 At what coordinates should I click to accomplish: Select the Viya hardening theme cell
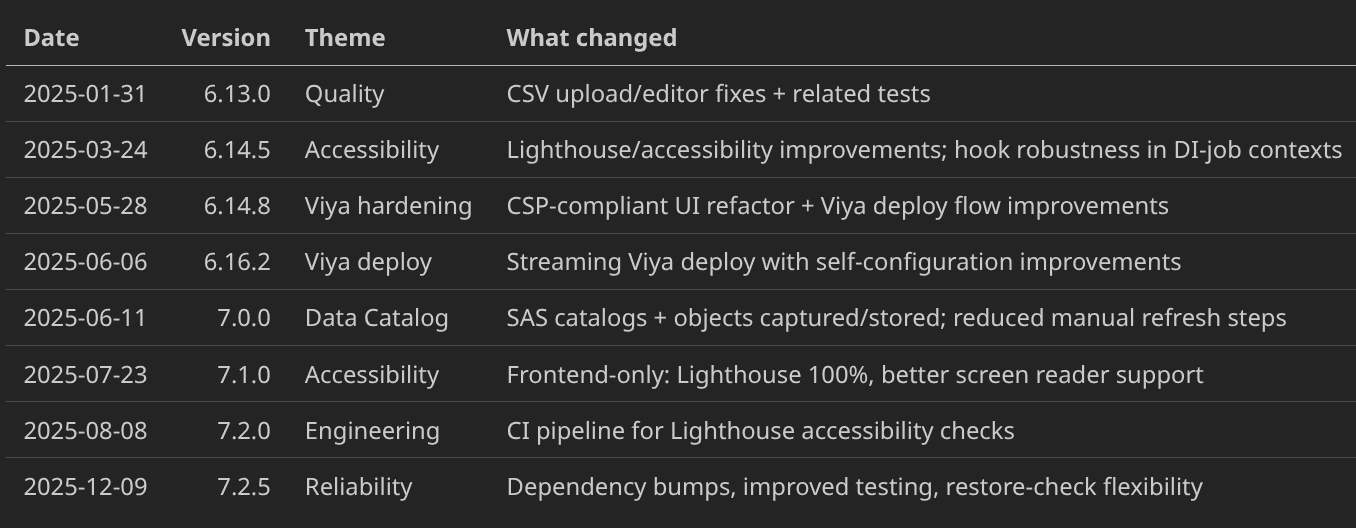[x=388, y=206]
